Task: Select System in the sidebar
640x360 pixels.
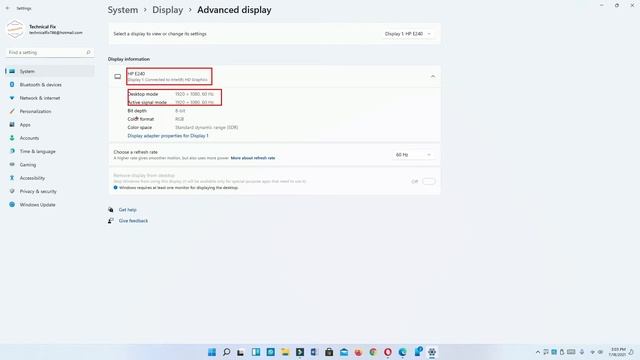Action: (49, 71)
